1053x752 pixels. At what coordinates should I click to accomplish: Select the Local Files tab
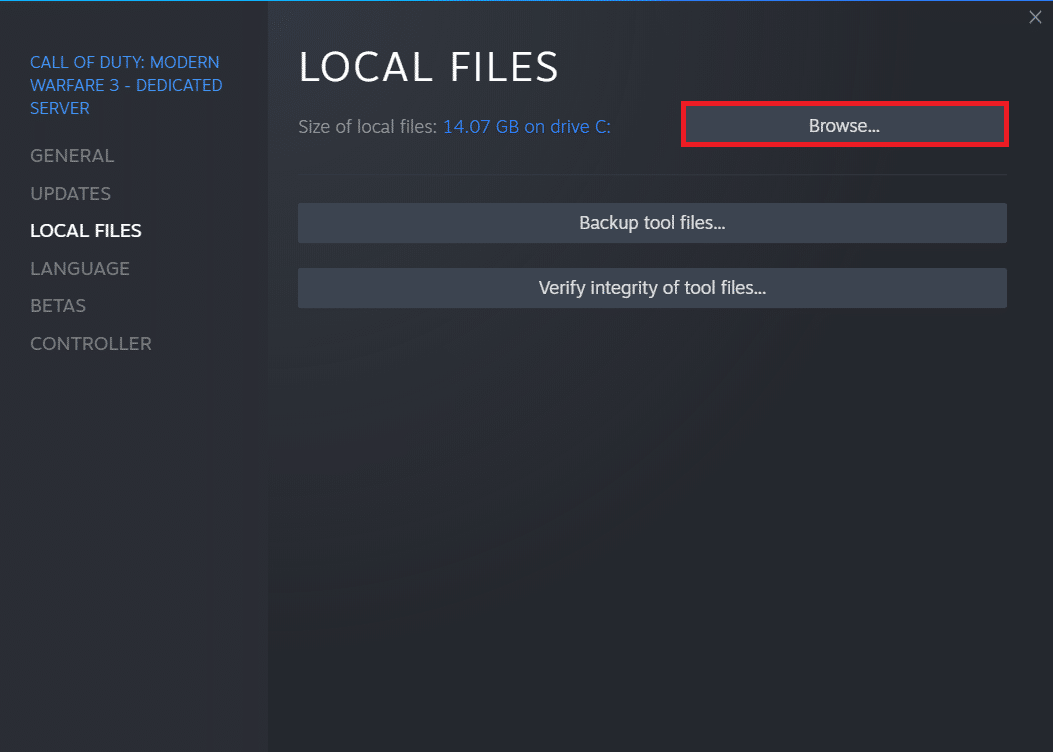coord(86,231)
